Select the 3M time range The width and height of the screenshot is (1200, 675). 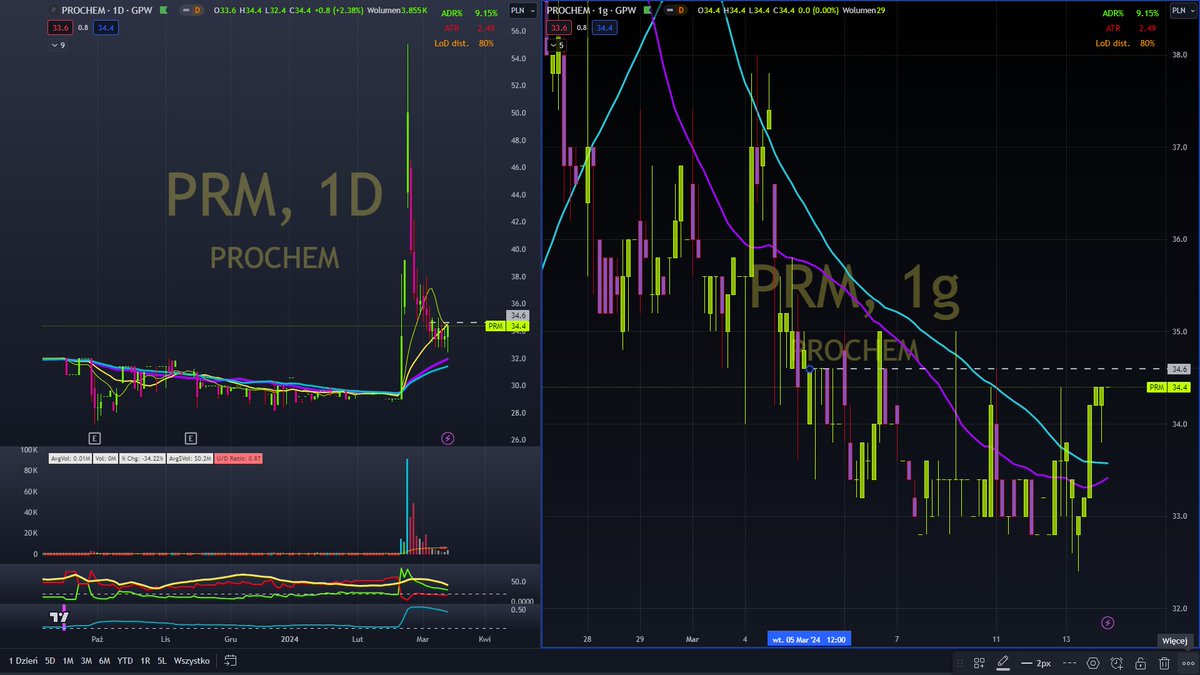[86, 661]
